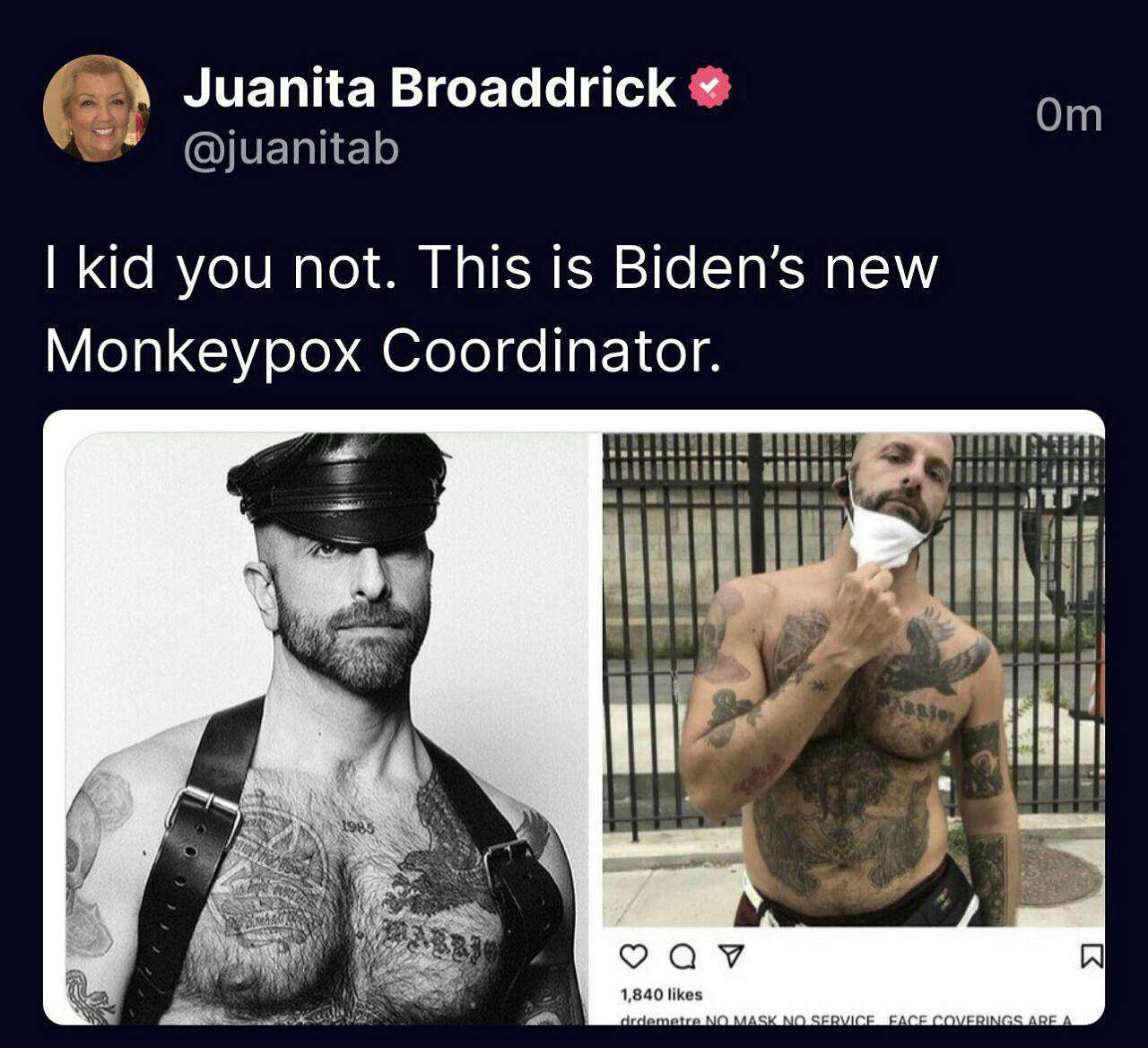Click the 0m timestamp
Screen dimensions: 1148x1048
(1069, 115)
